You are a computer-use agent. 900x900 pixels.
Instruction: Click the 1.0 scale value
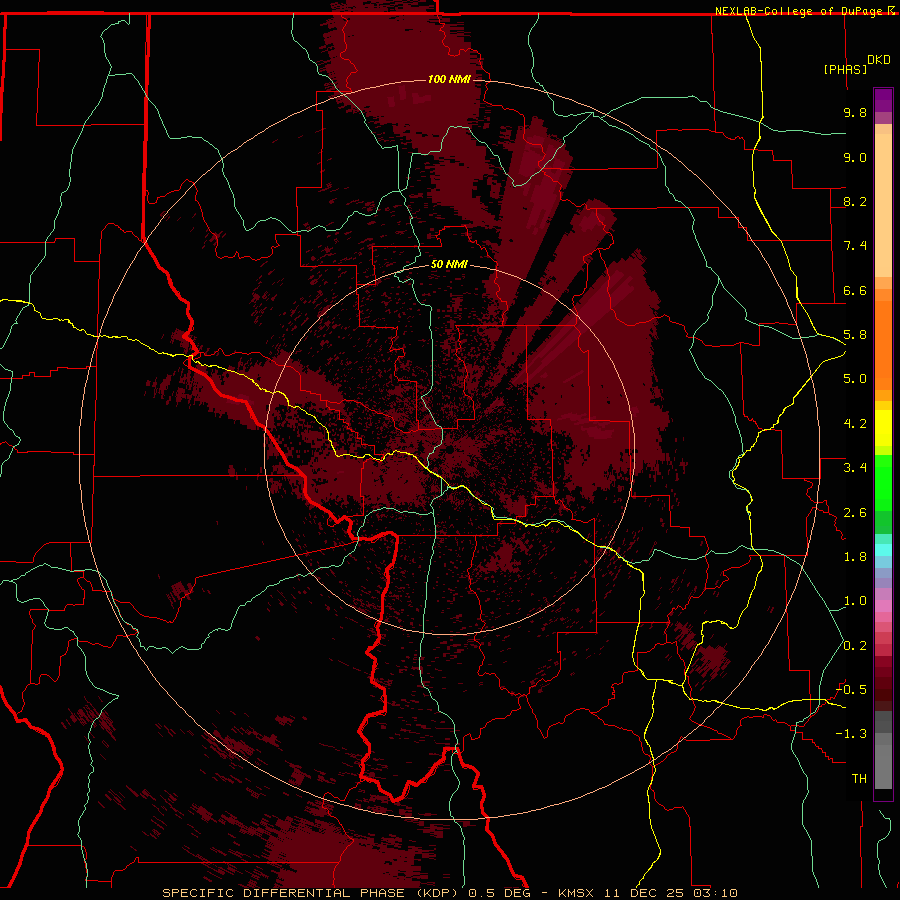click(855, 601)
